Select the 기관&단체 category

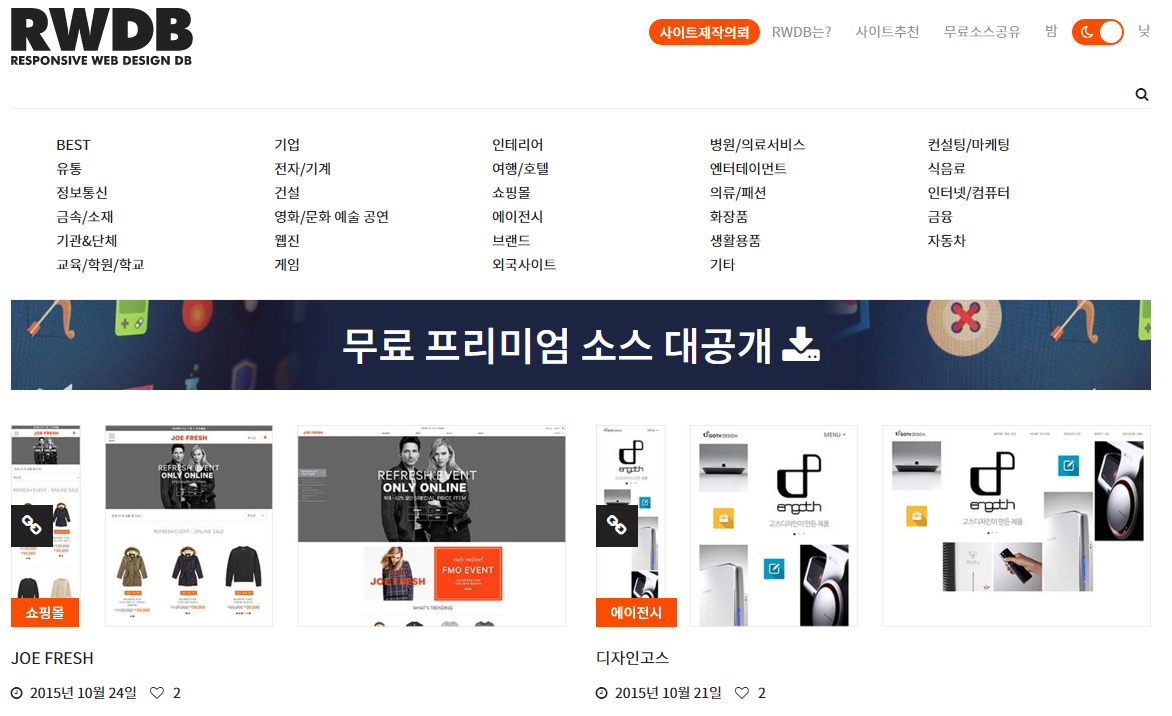(x=87, y=241)
